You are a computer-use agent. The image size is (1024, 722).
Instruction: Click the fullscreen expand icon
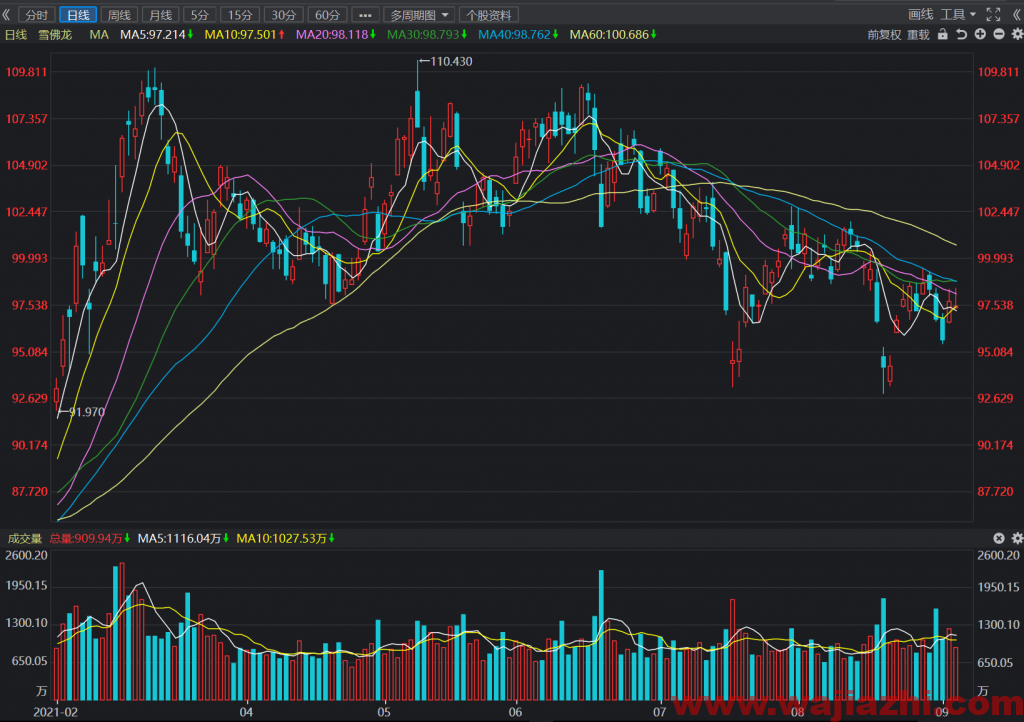[993, 14]
